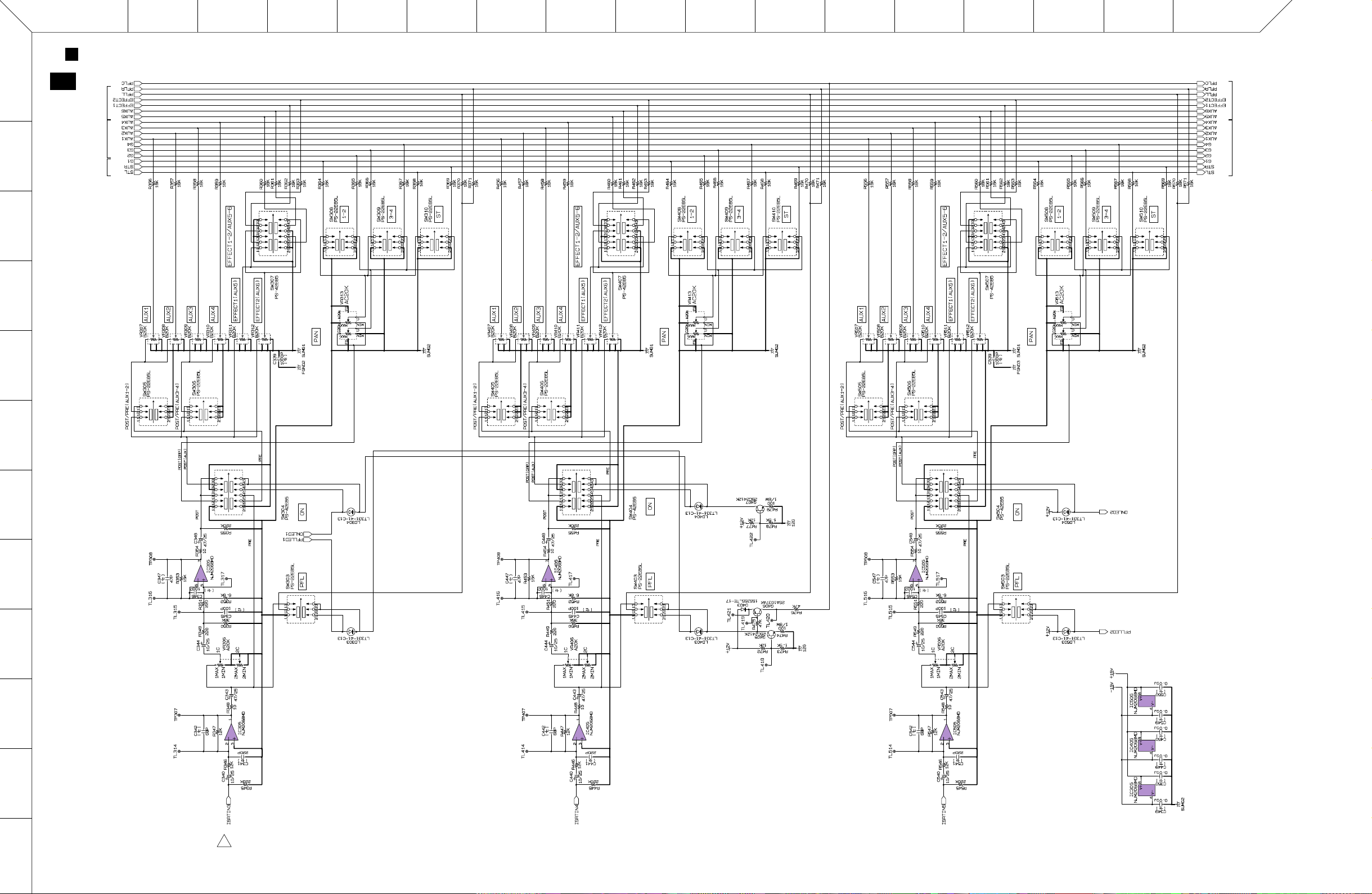Click the hollow triangle marker below ISRTIN3
This screenshot has width=1372, height=894.
point(224,841)
